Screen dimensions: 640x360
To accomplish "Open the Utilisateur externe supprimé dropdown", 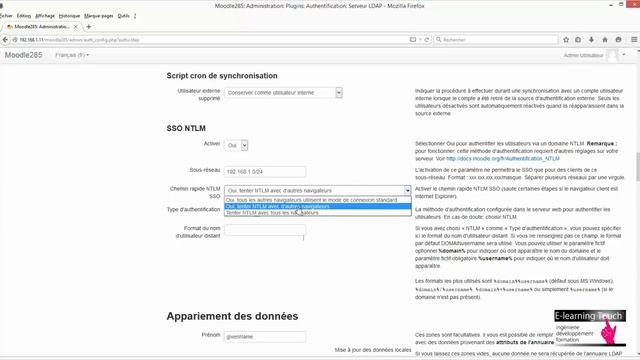I will pyautogui.click(x=283, y=93).
